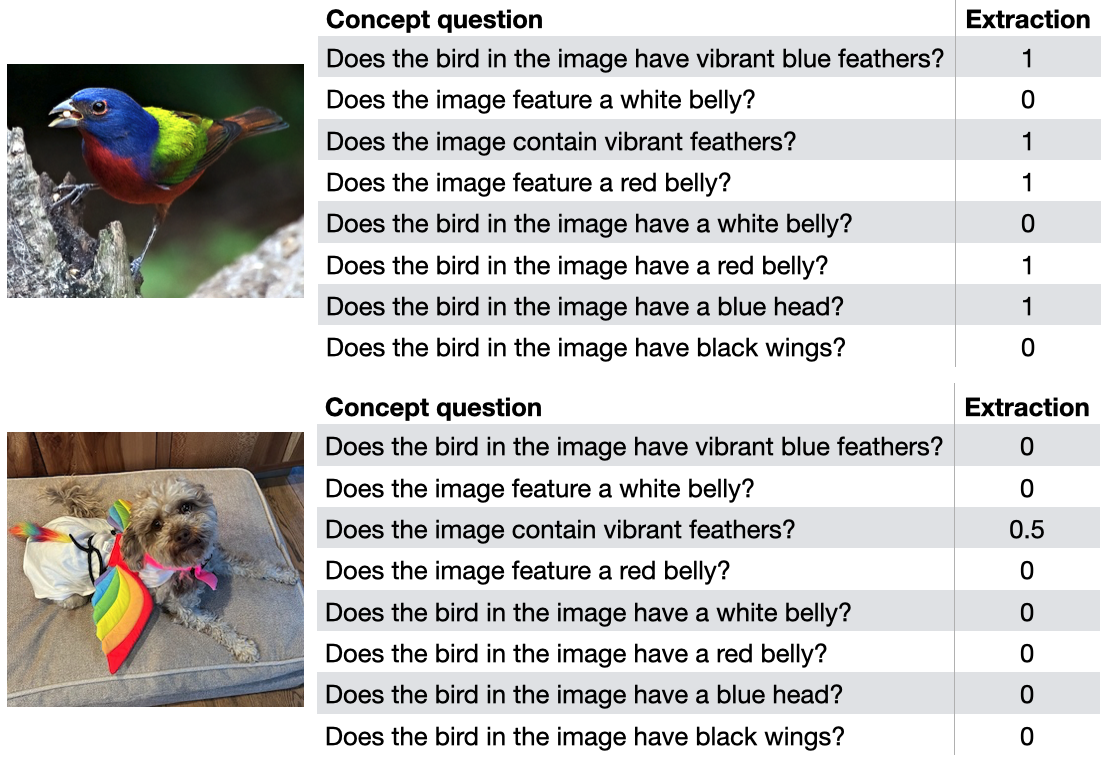
Task: Select the 'Extraction' header in the top table
Action: coord(1027,19)
